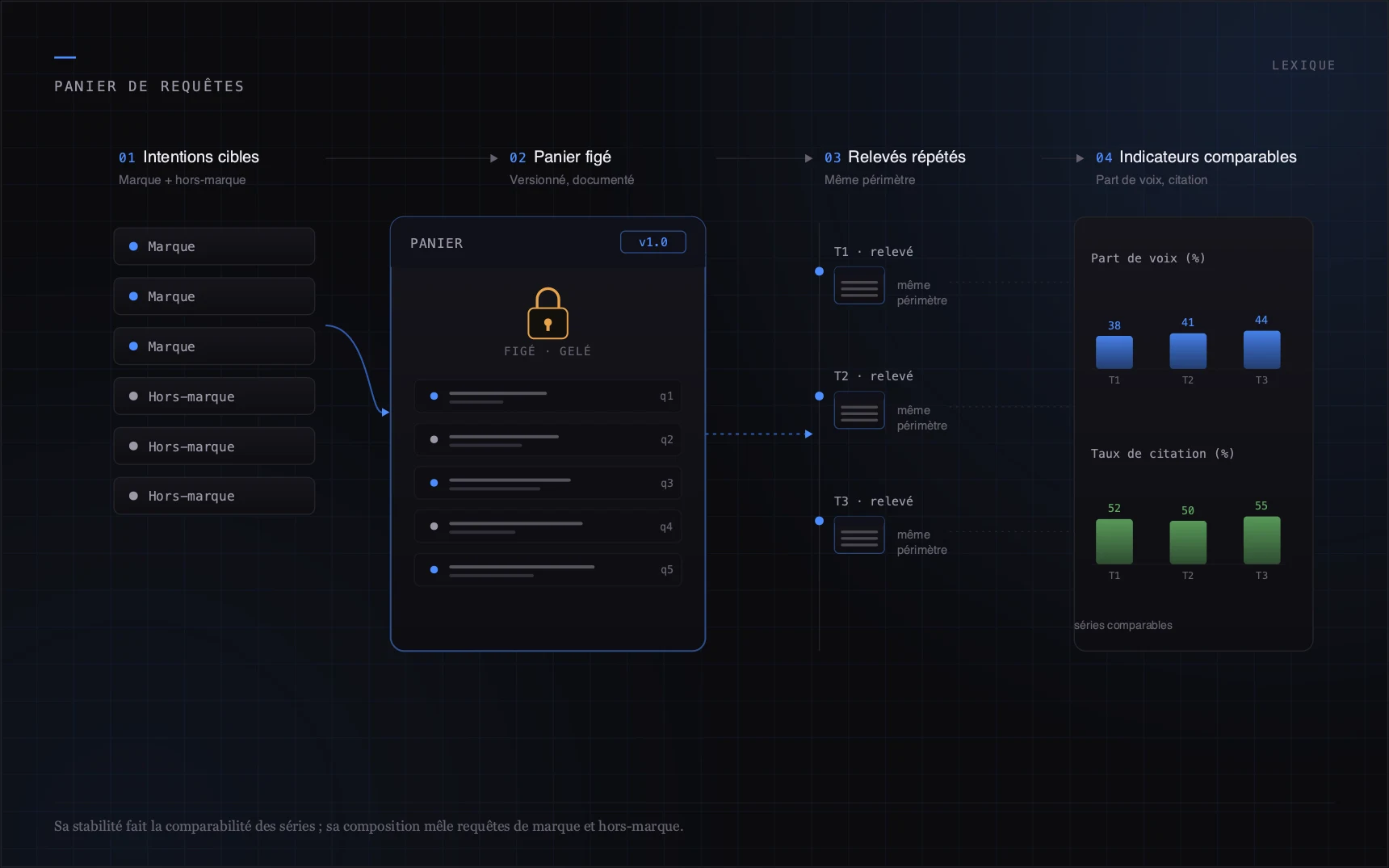Click the T3 timeline dot

[819, 521]
